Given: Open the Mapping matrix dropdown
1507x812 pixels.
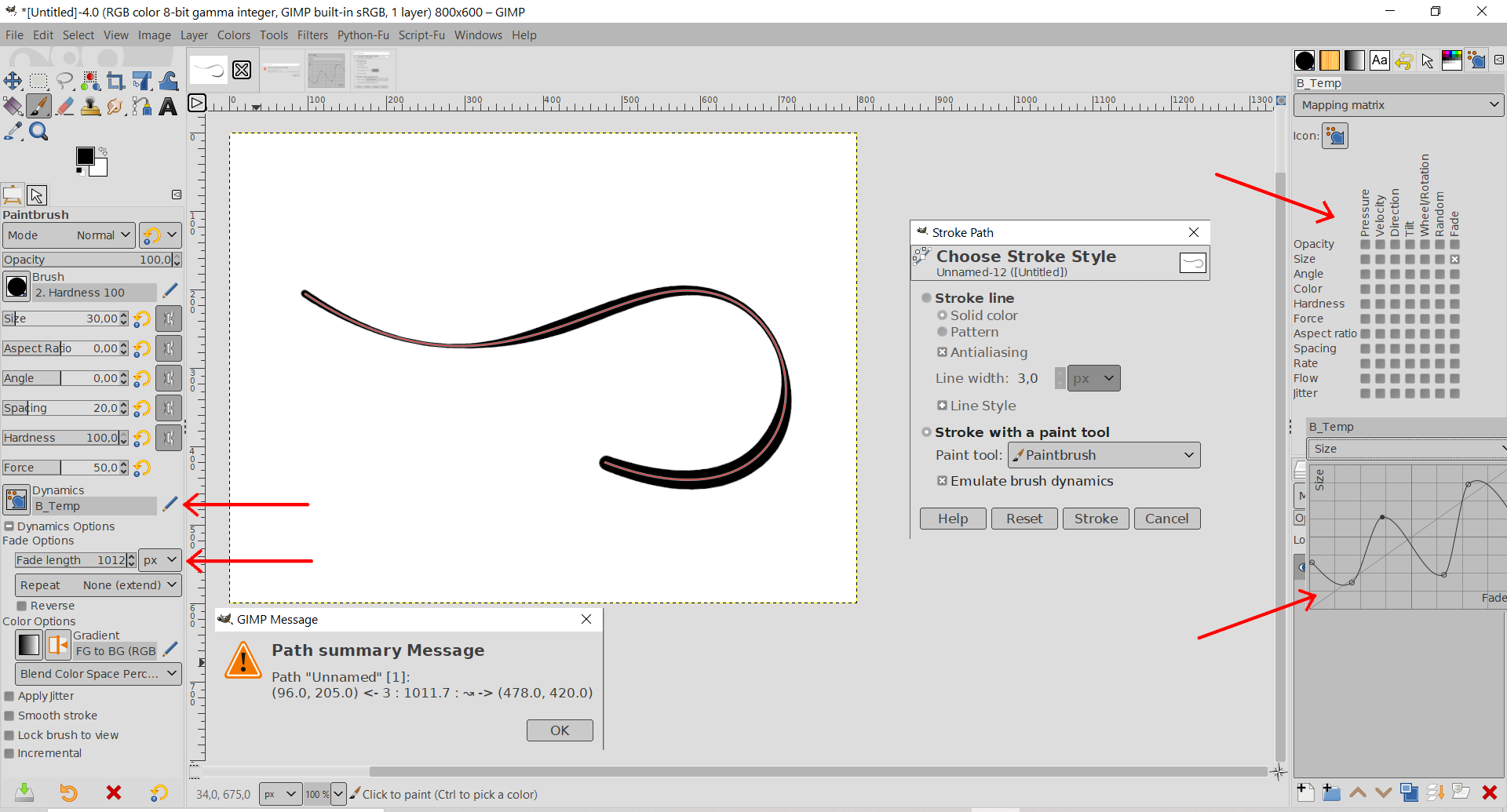Looking at the screenshot, I should 1398,105.
